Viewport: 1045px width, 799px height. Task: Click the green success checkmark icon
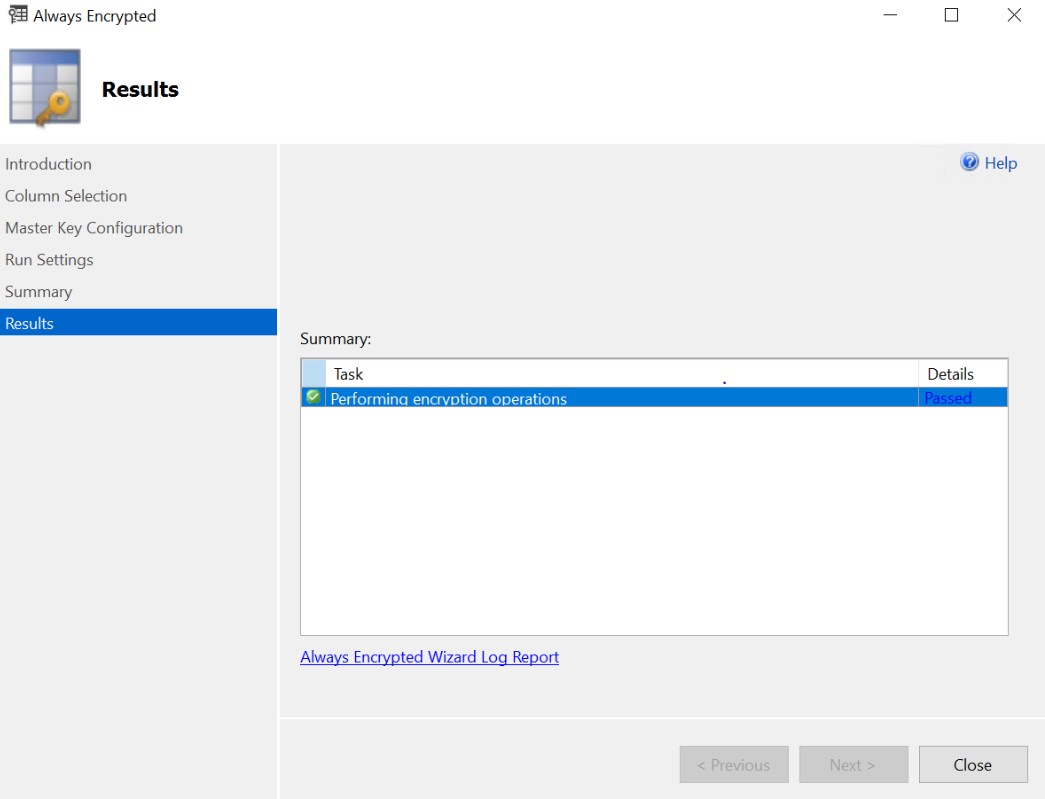pyautogui.click(x=313, y=397)
